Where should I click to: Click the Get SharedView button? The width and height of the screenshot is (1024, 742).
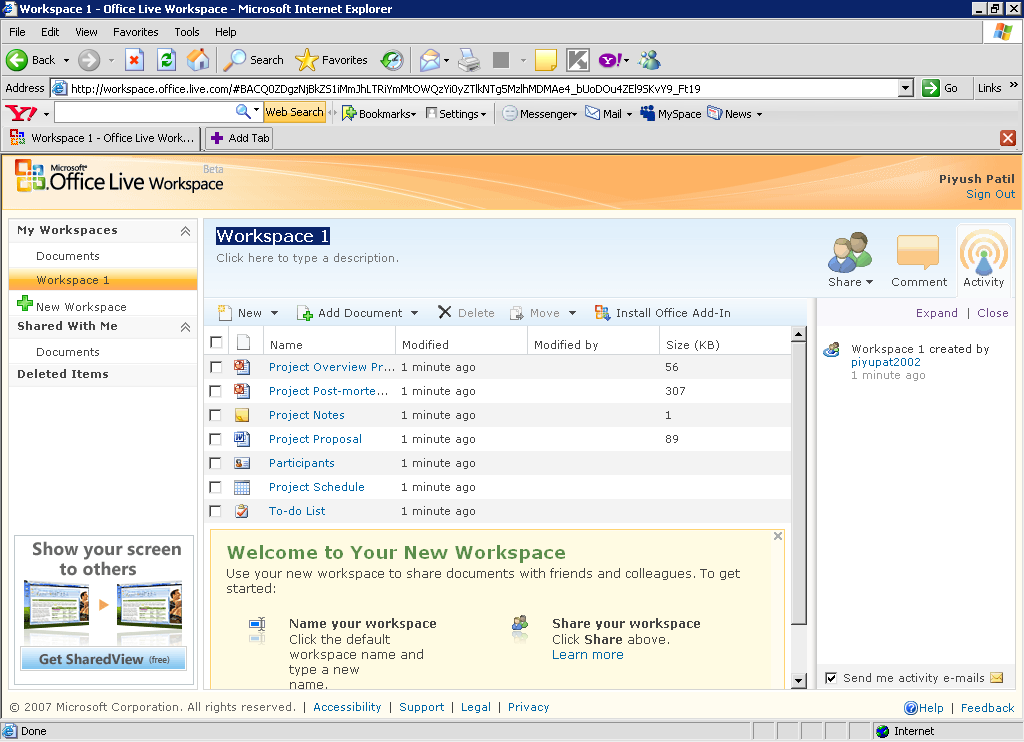point(103,659)
